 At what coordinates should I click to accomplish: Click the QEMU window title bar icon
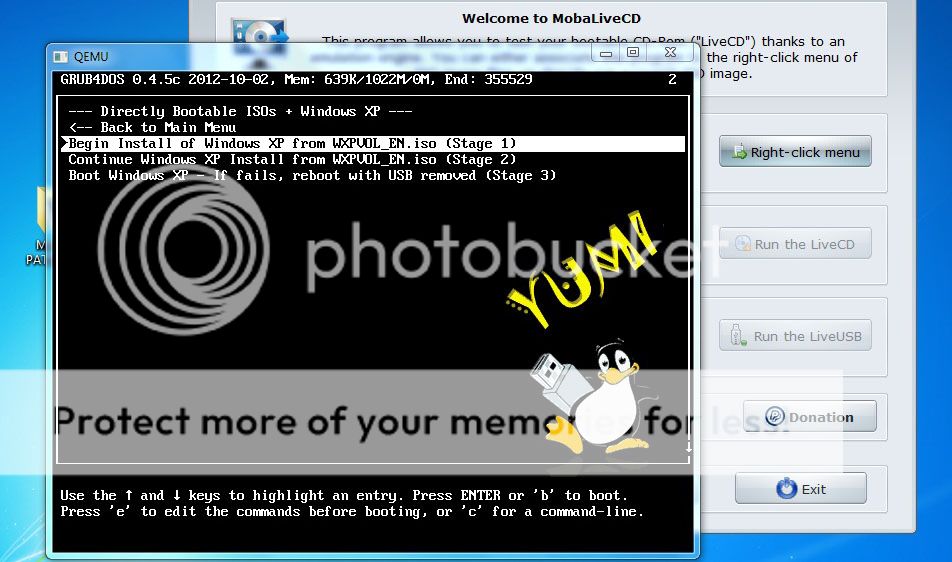[59, 56]
